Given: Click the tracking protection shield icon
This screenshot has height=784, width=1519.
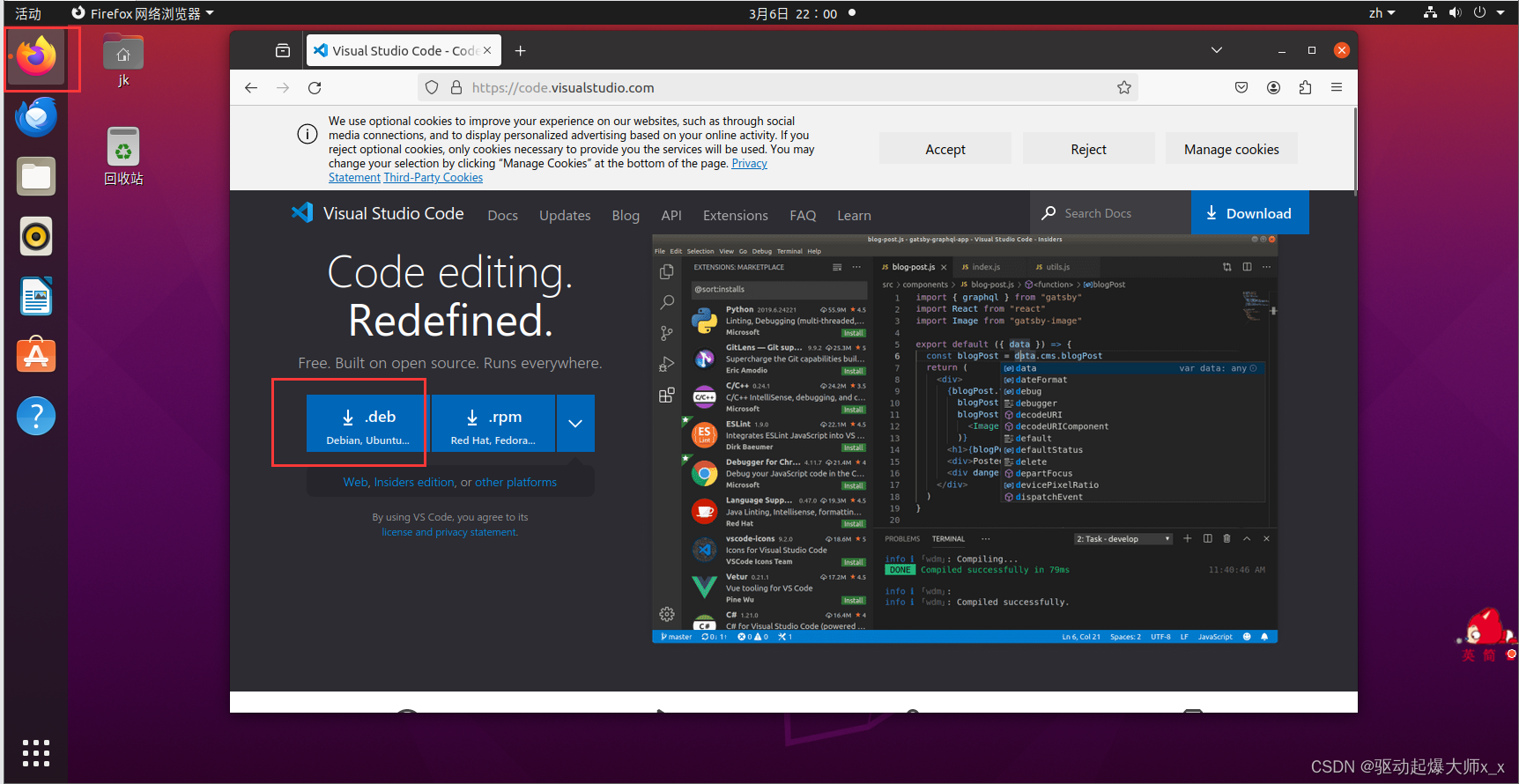Looking at the screenshot, I should tap(432, 87).
